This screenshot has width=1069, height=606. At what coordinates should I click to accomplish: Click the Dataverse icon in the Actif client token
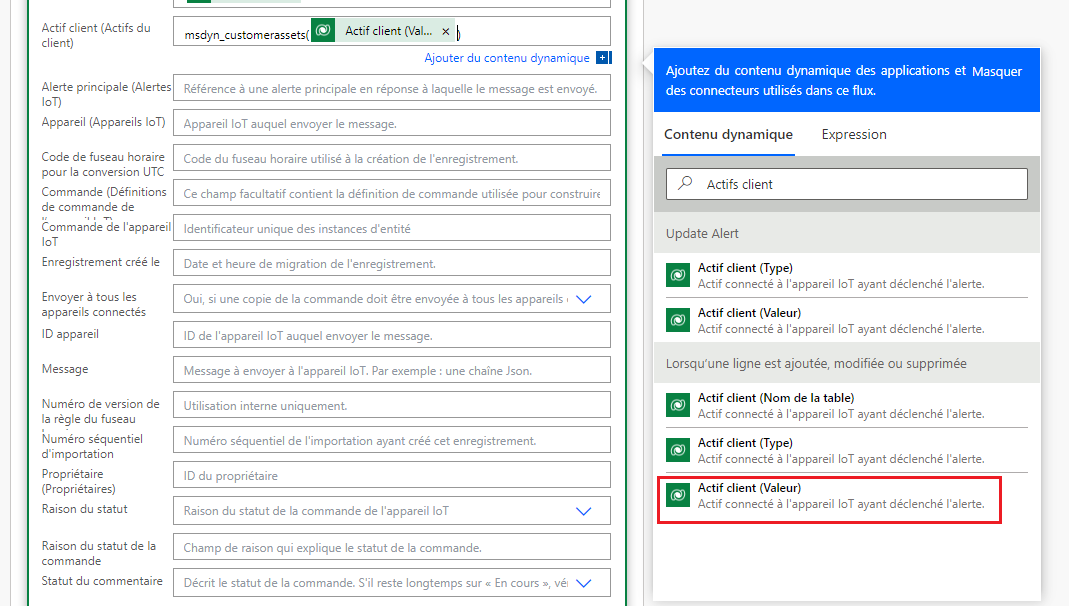[323, 31]
